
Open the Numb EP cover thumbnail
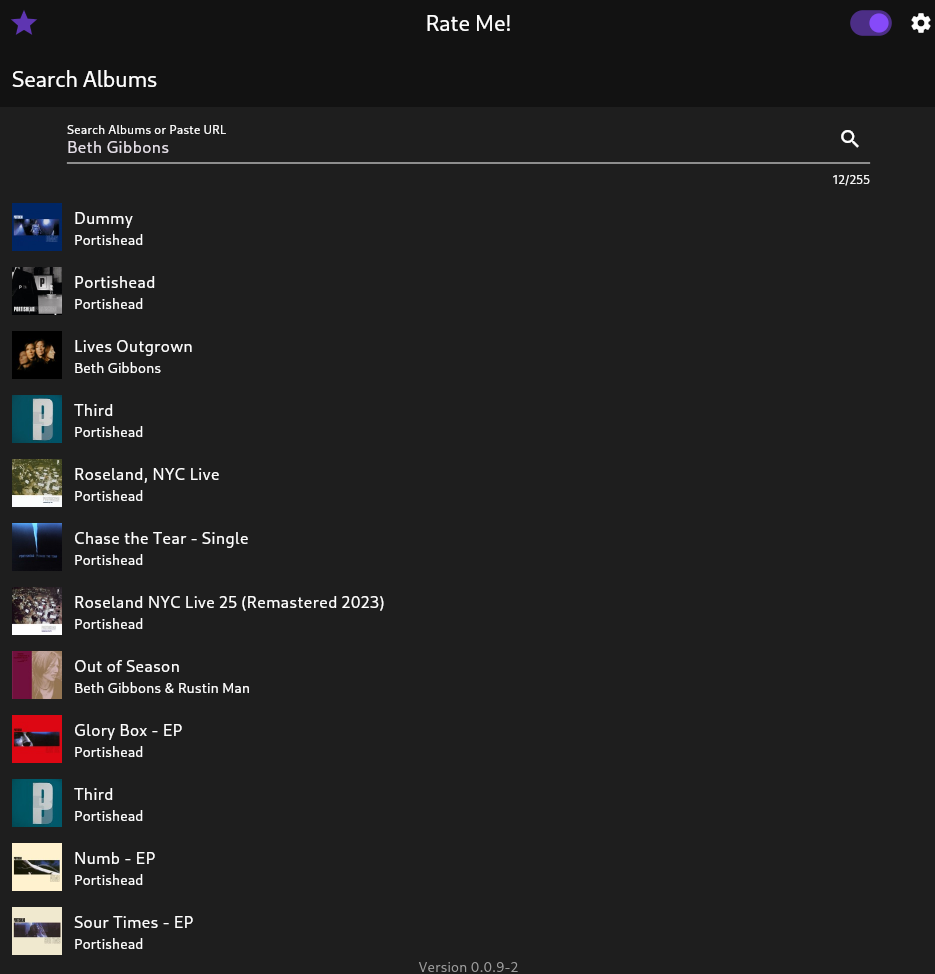click(37, 867)
